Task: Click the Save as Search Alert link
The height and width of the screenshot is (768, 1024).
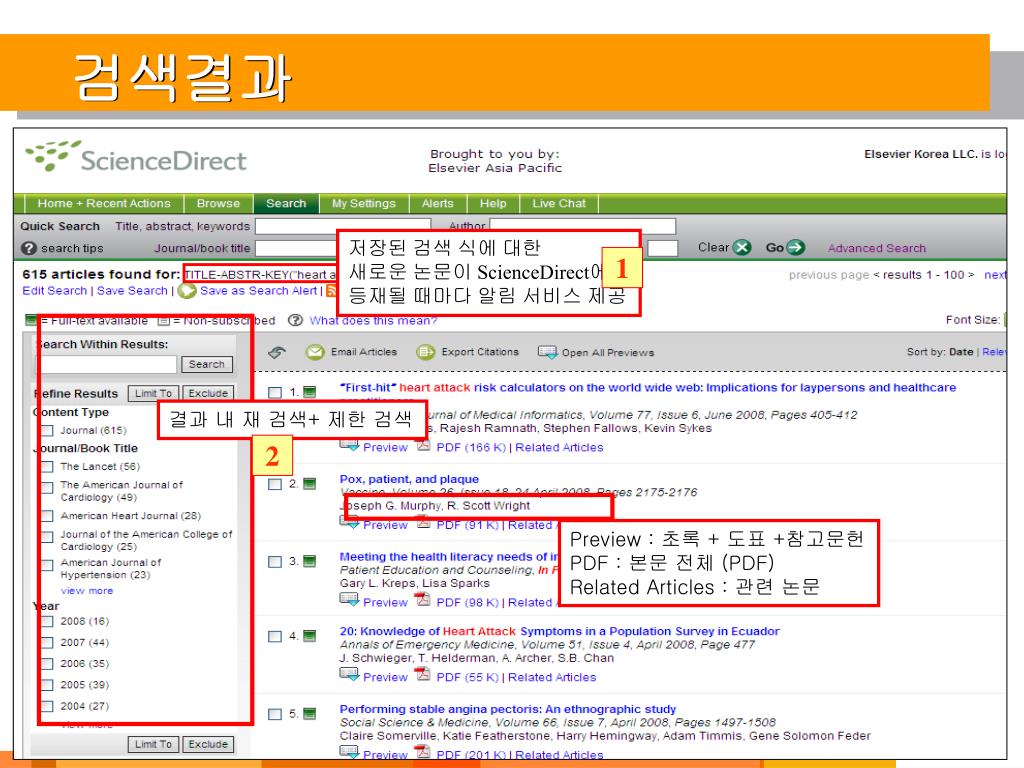Action: (258, 291)
